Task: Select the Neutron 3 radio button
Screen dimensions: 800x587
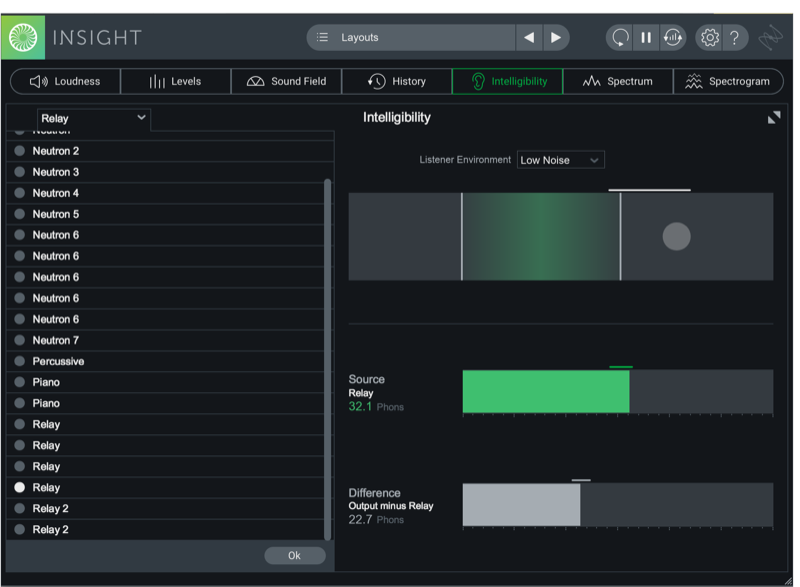Action: pyautogui.click(x=19, y=172)
